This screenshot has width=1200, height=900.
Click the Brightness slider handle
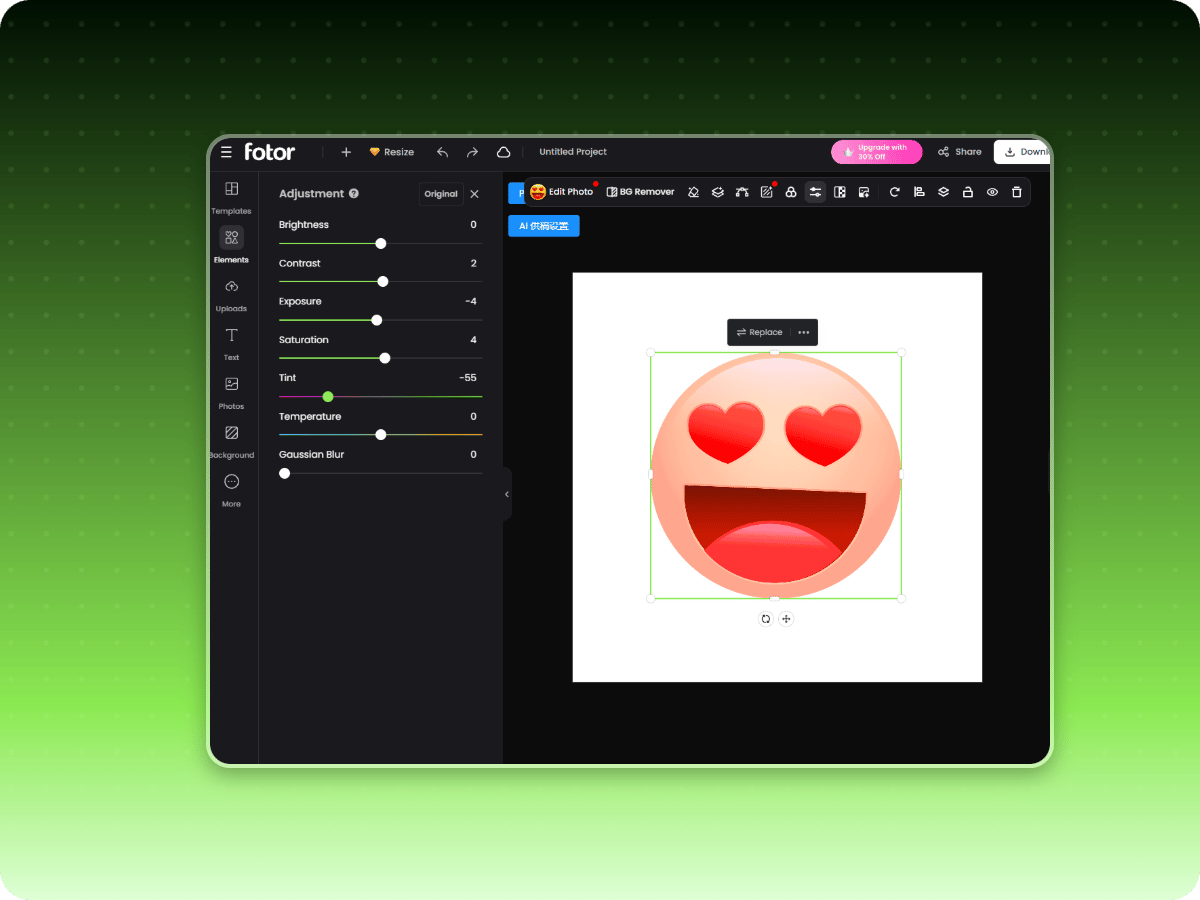381,243
